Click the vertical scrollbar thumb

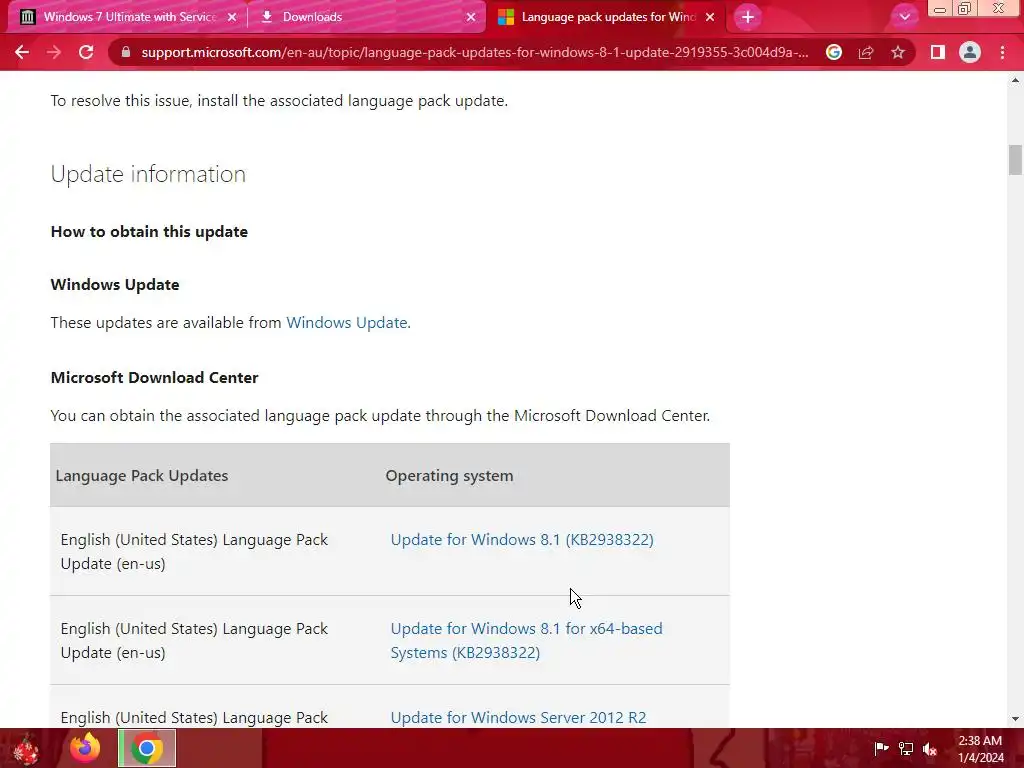(x=1015, y=159)
